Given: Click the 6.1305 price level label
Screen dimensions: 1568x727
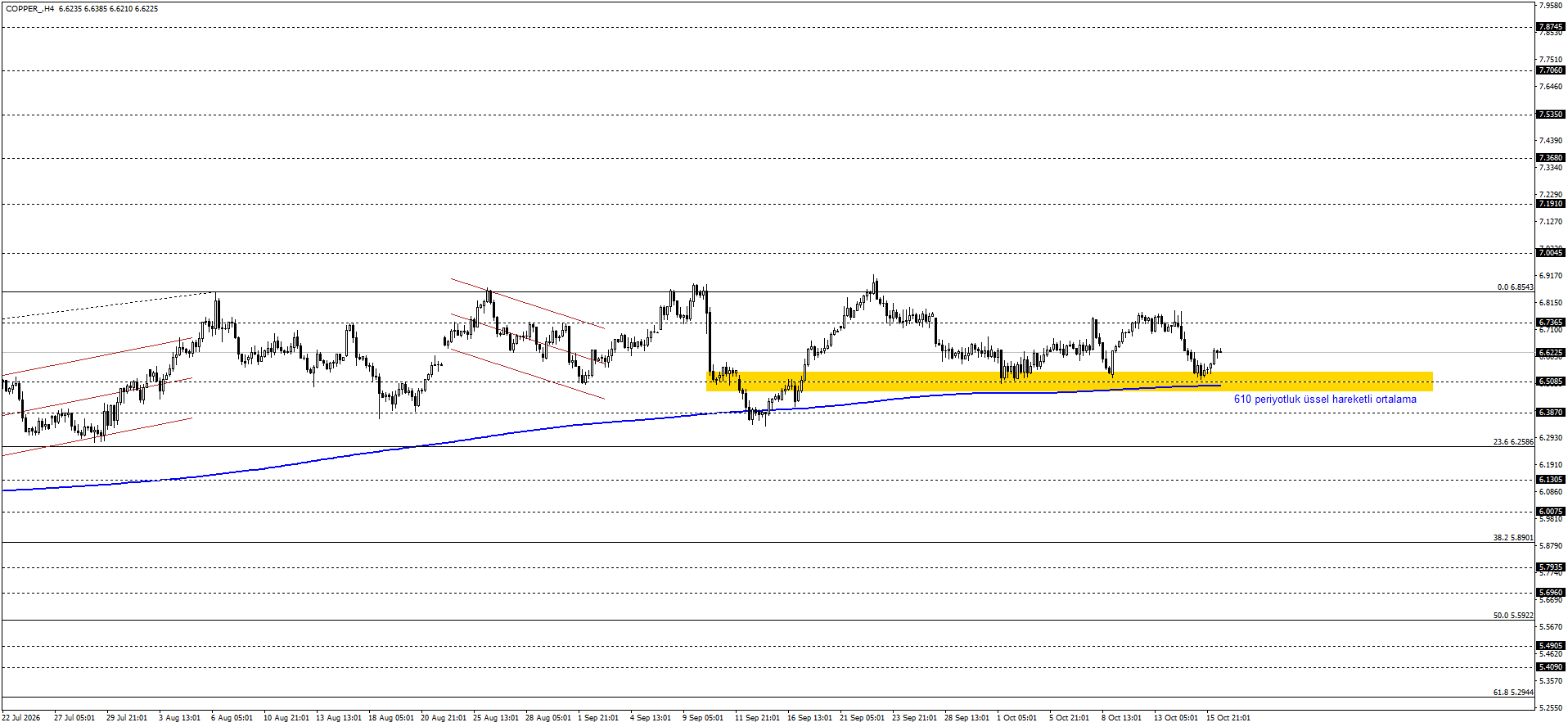Looking at the screenshot, I should 1551,480.
